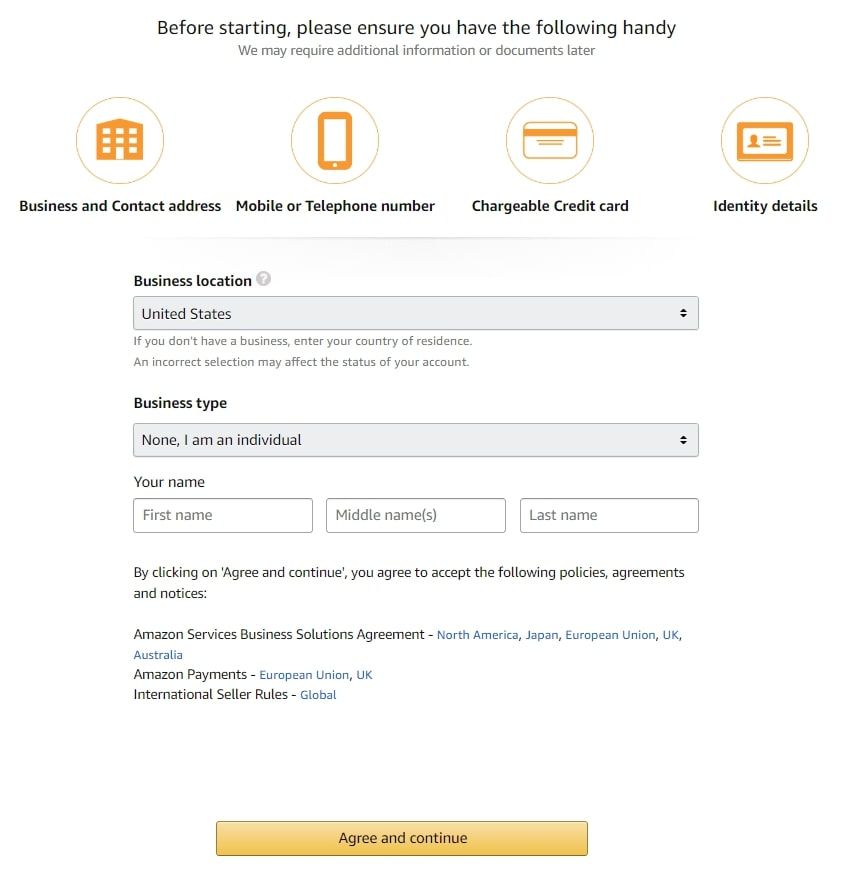Viewport: 844px width, 880px height.
Task: Open the Australia agreement link
Action: (x=157, y=654)
